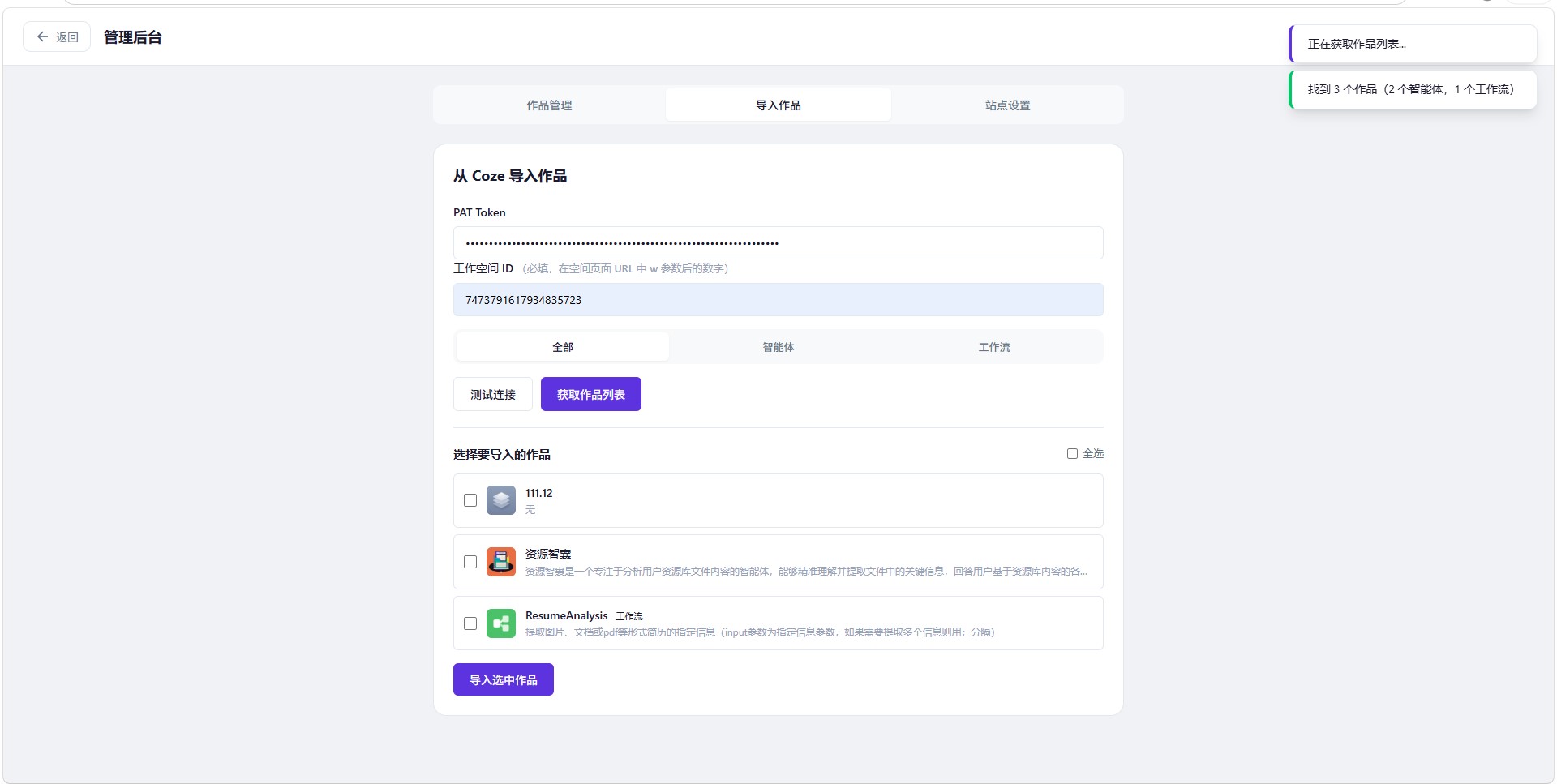
Task: Check the ResumeAnalysis workflow checkbox
Action: click(470, 623)
